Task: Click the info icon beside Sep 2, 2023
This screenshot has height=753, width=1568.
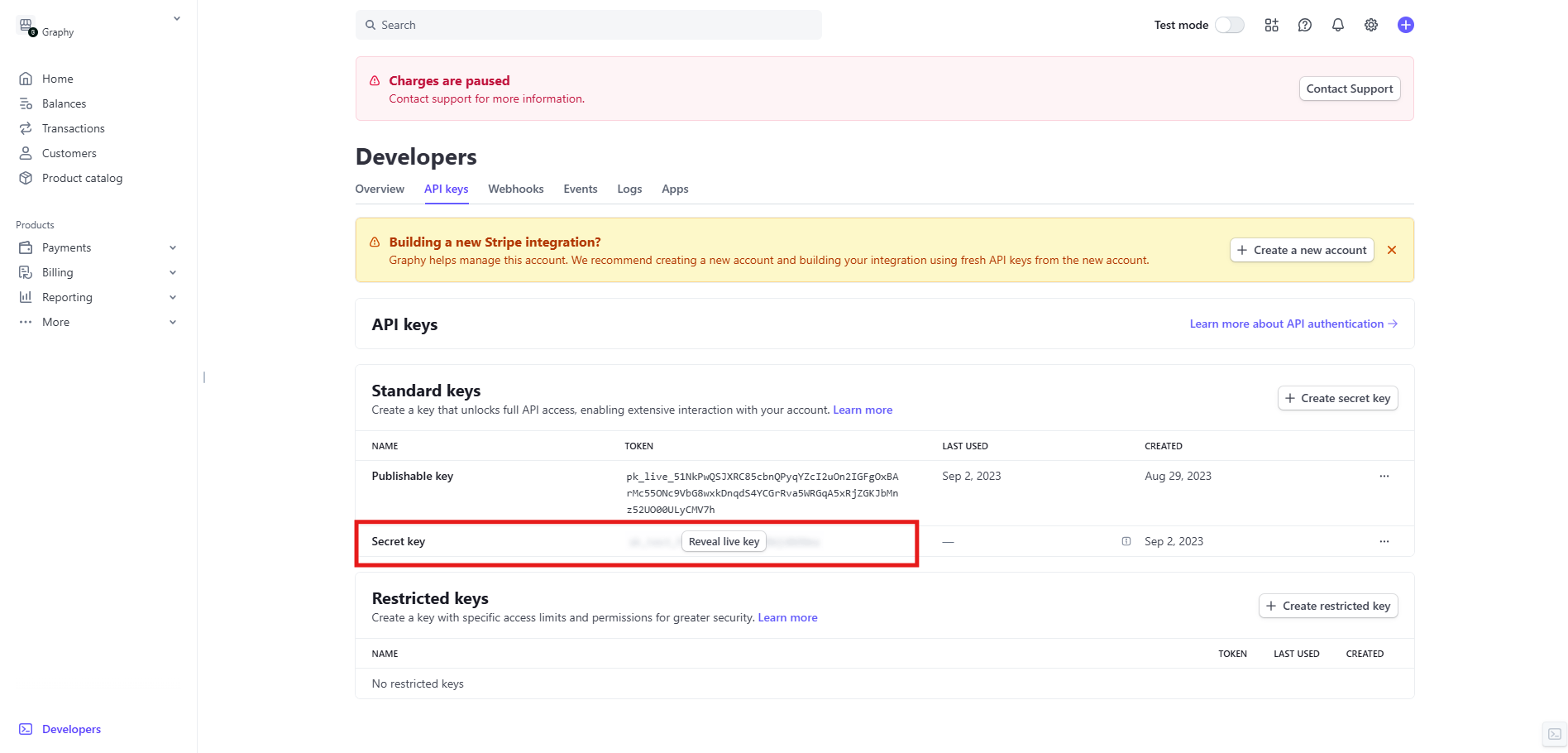Action: coord(1126,541)
